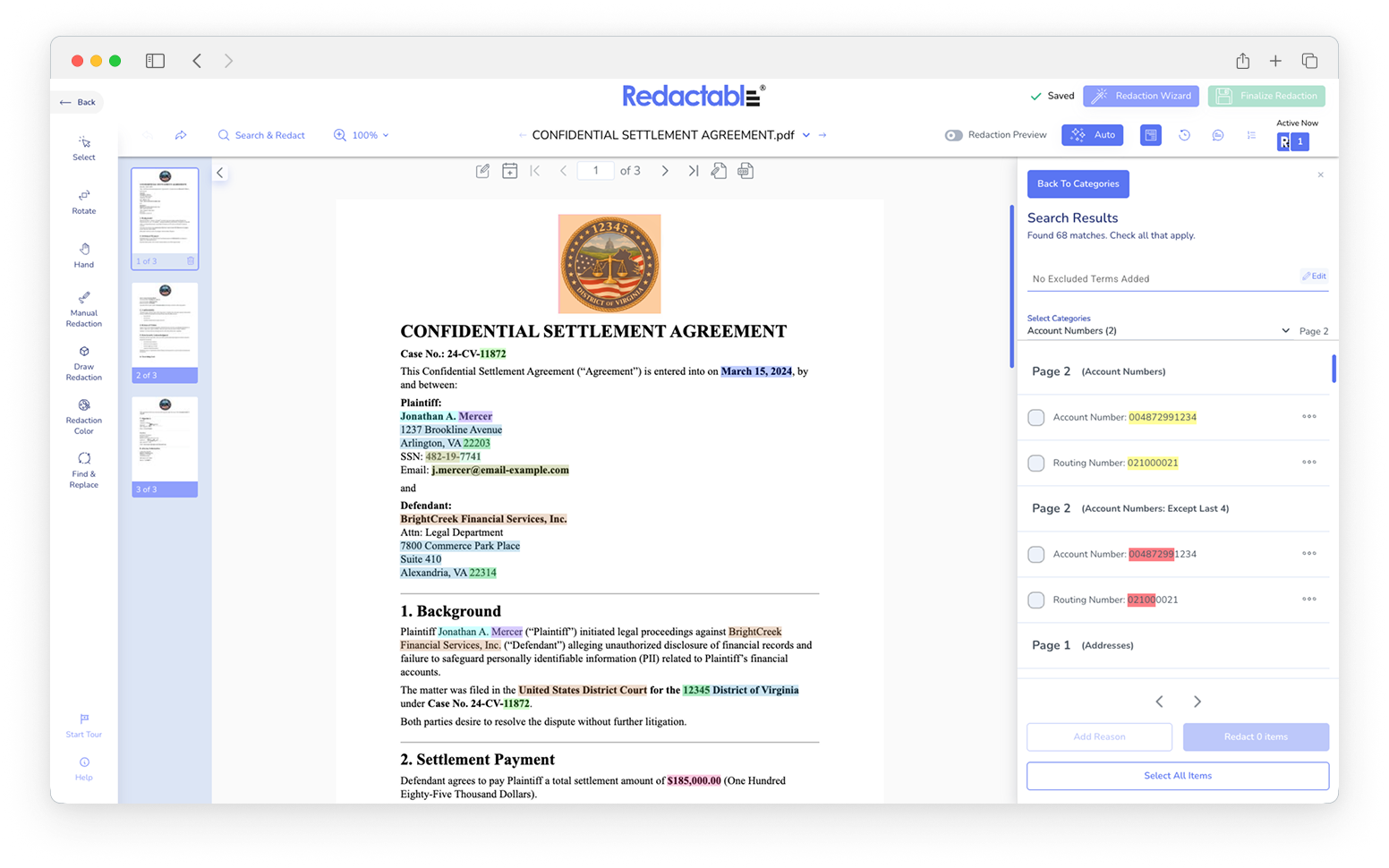
Task: Select the page 2 of 3 thumbnail
Action: [x=165, y=332]
